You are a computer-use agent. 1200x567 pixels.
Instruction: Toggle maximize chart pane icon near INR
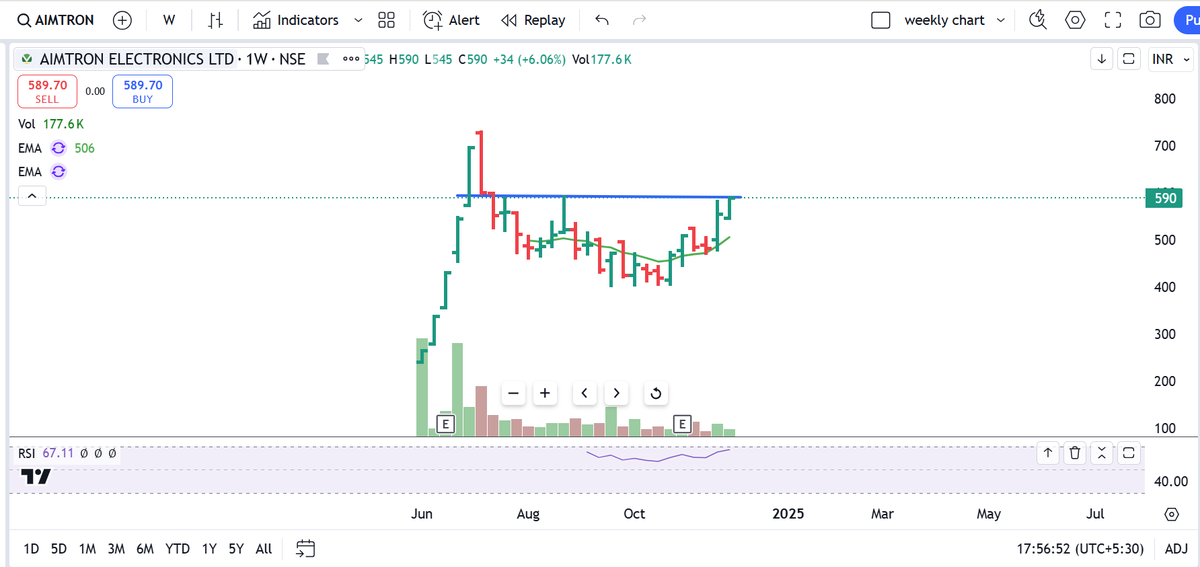(x=1129, y=59)
